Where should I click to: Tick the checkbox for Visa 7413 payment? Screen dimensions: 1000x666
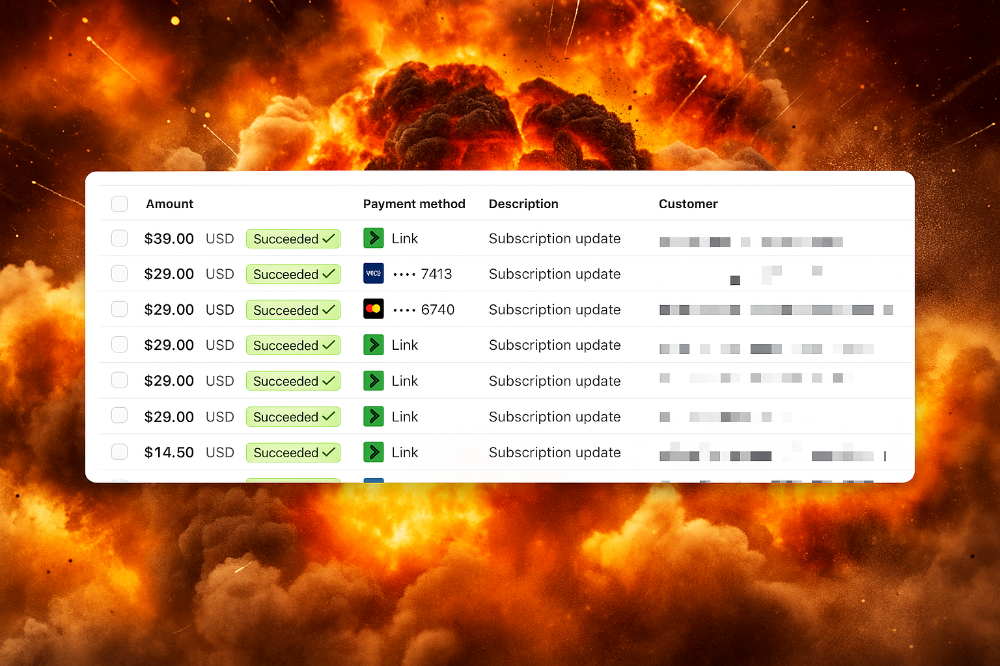(x=120, y=274)
